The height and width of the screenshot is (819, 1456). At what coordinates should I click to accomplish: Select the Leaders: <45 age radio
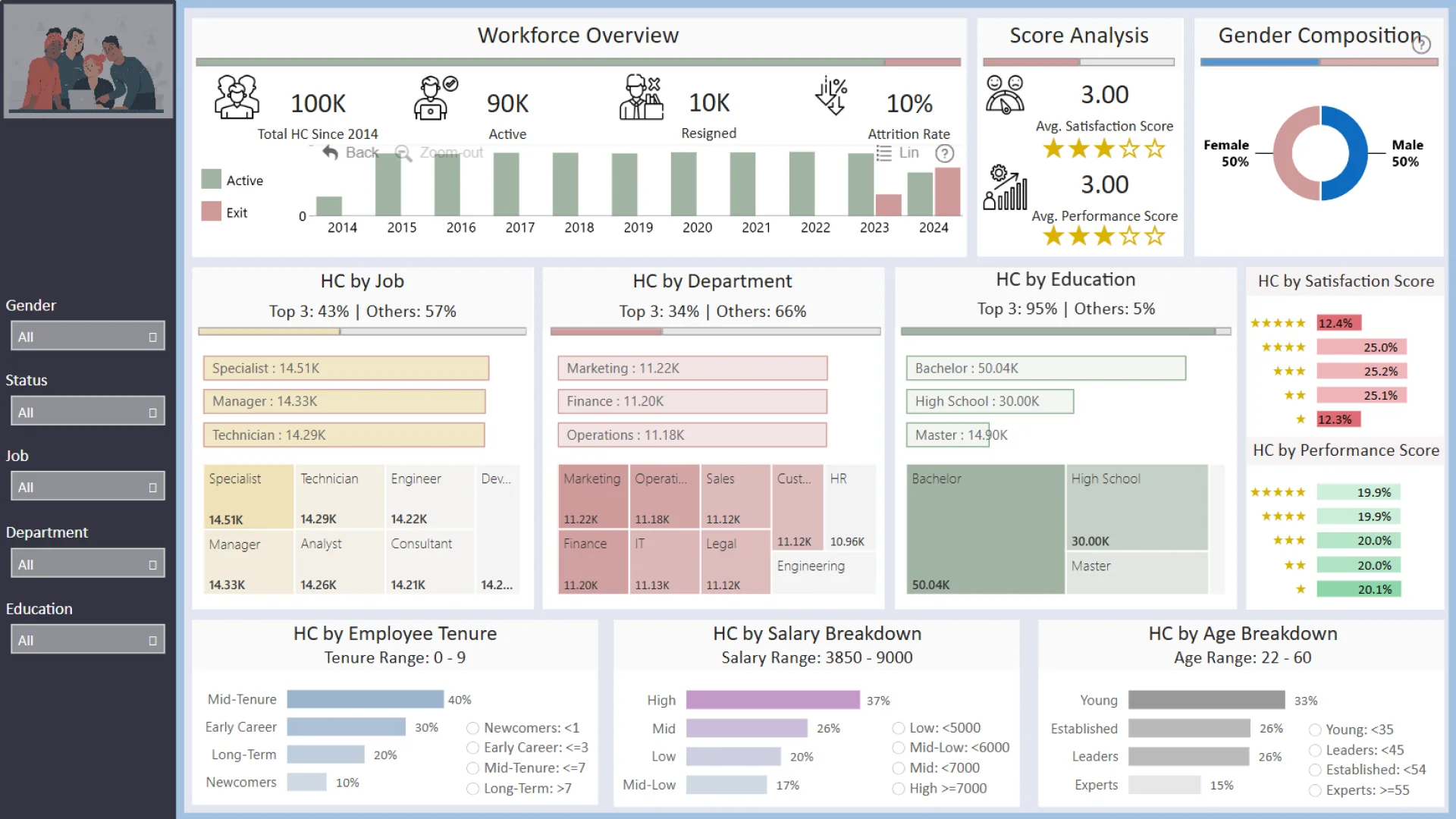(1315, 750)
